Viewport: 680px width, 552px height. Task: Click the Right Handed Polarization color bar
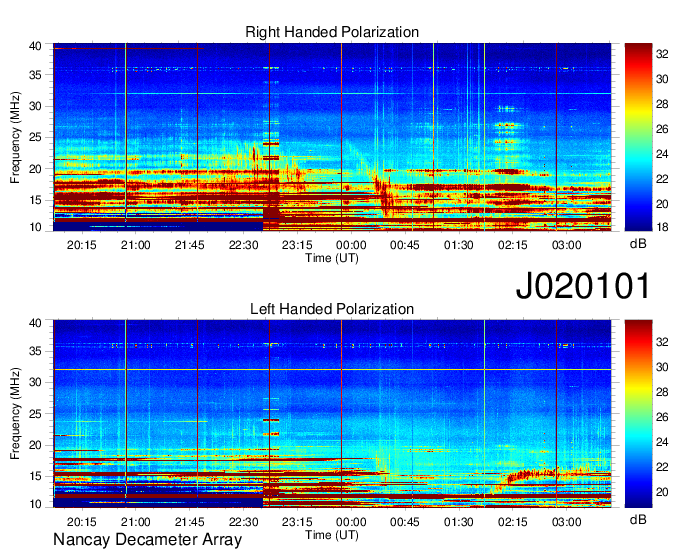[x=638, y=137]
